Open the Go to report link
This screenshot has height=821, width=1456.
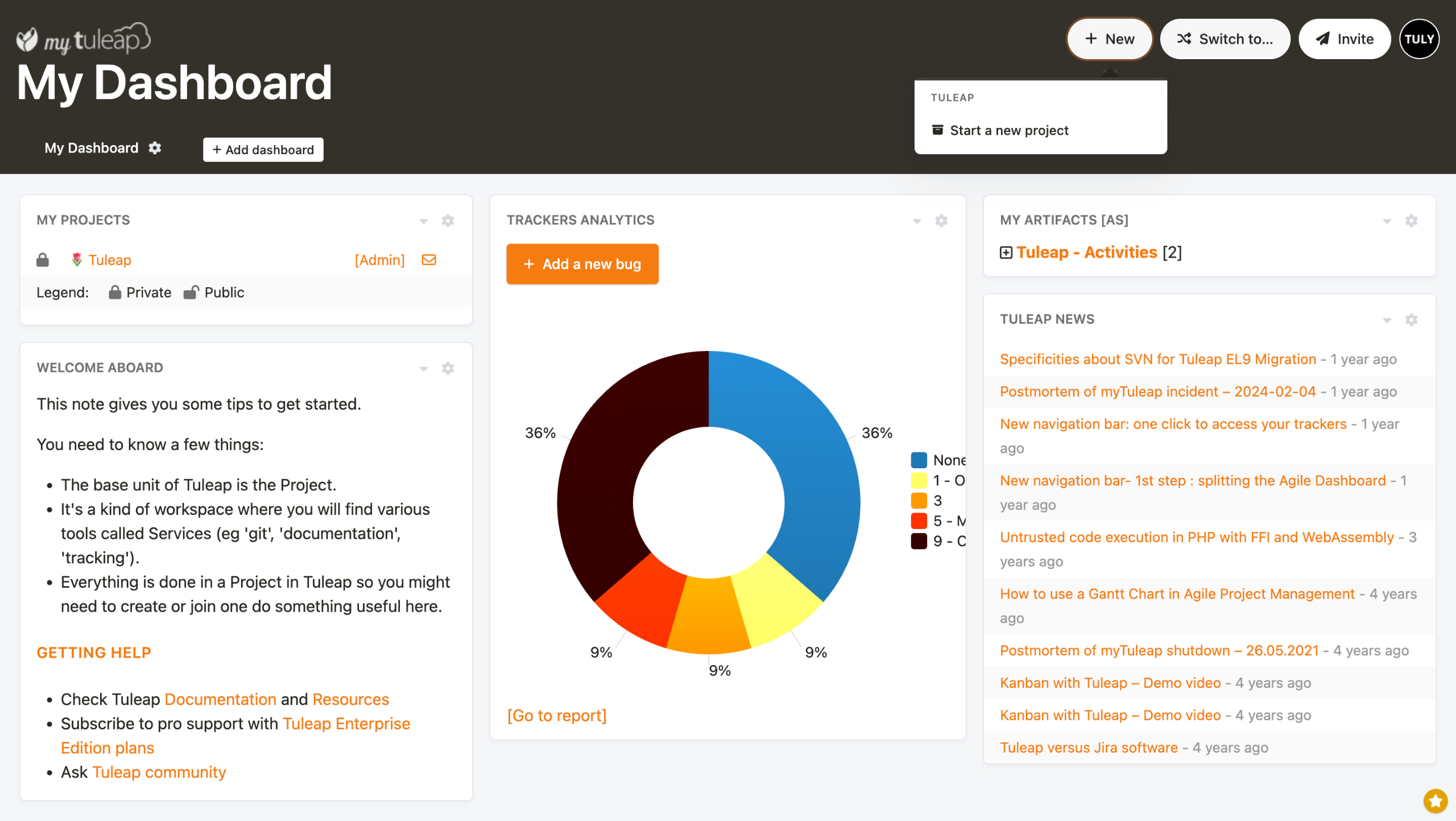(556, 715)
